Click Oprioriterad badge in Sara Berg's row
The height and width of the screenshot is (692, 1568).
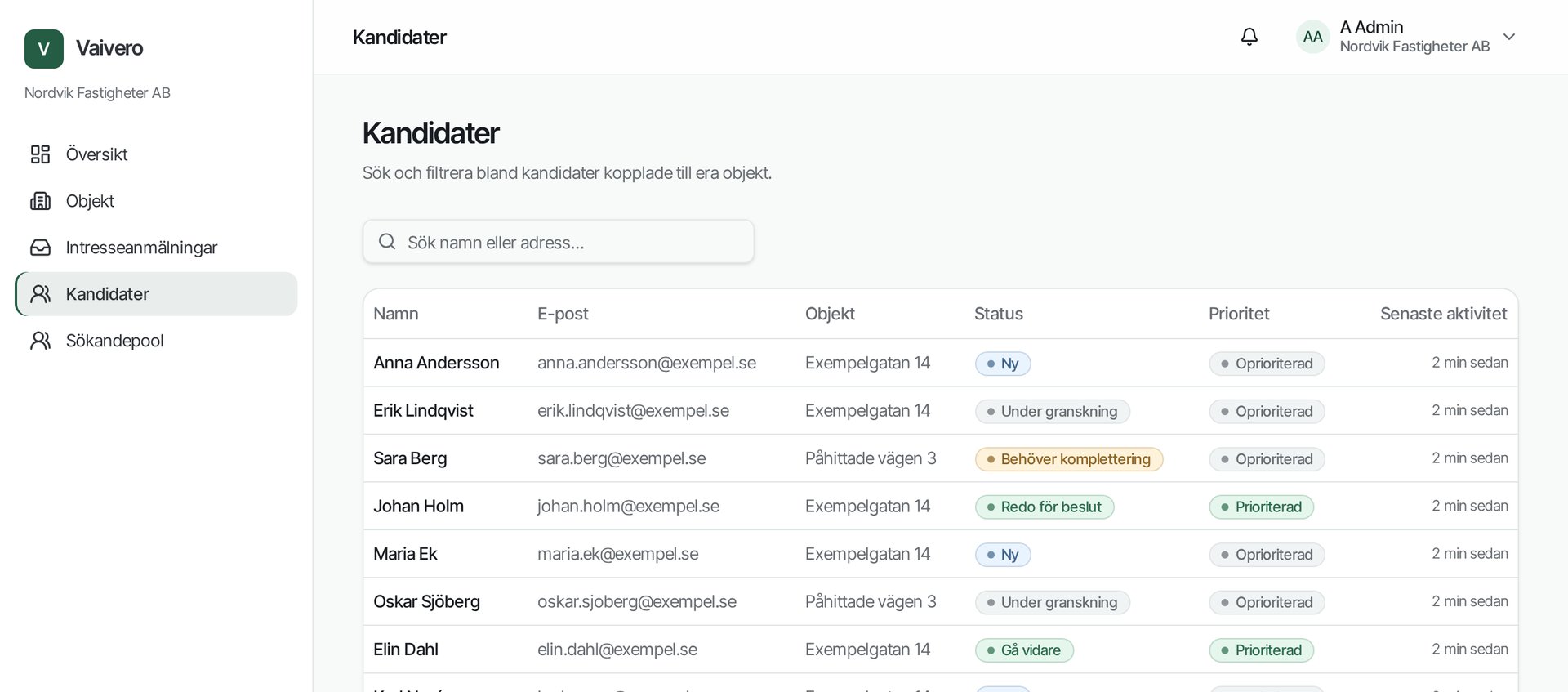click(1267, 459)
